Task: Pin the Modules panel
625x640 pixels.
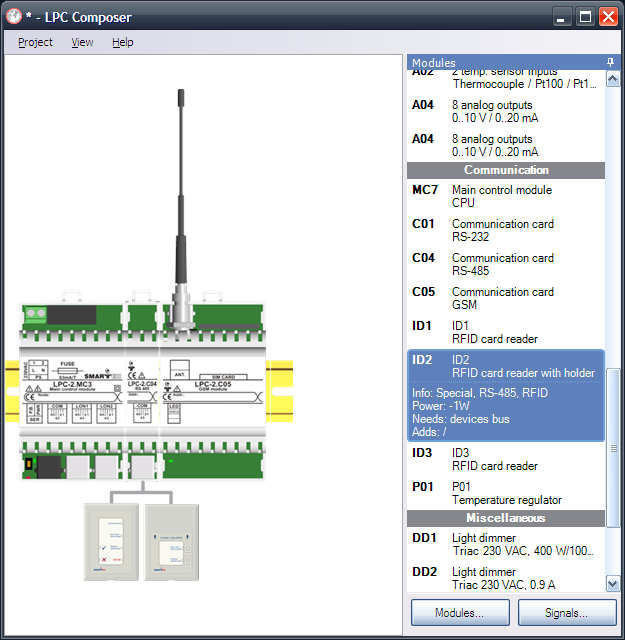Action: (x=610, y=62)
